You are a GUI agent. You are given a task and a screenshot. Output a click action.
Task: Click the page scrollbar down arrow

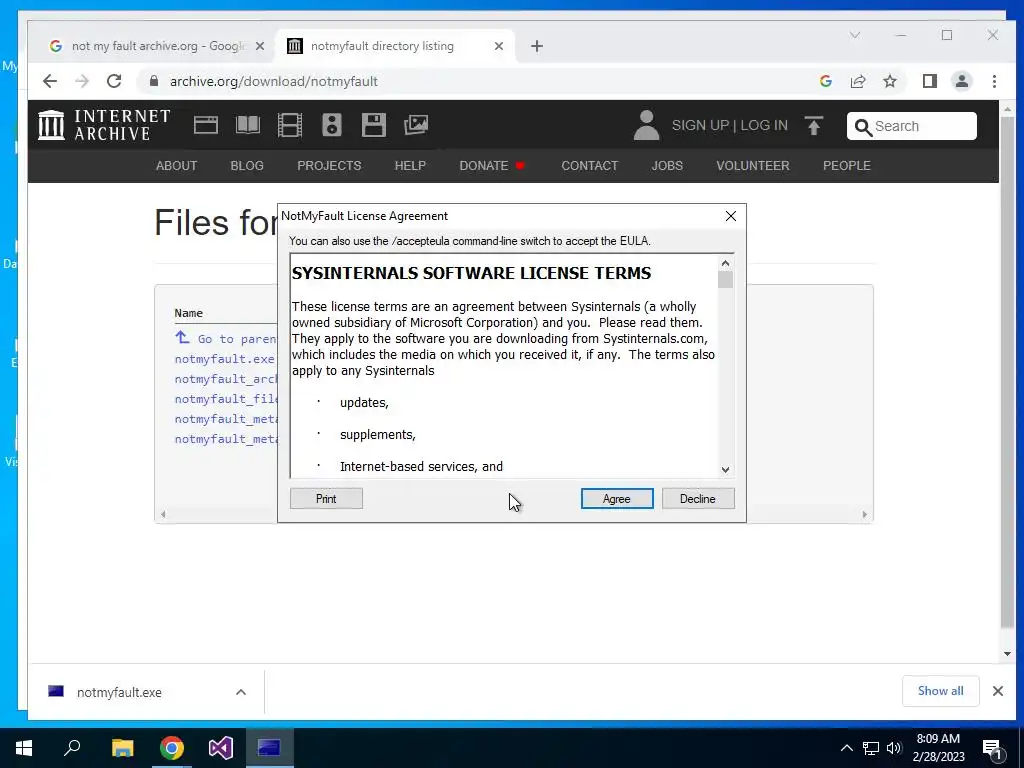pos(1007,654)
